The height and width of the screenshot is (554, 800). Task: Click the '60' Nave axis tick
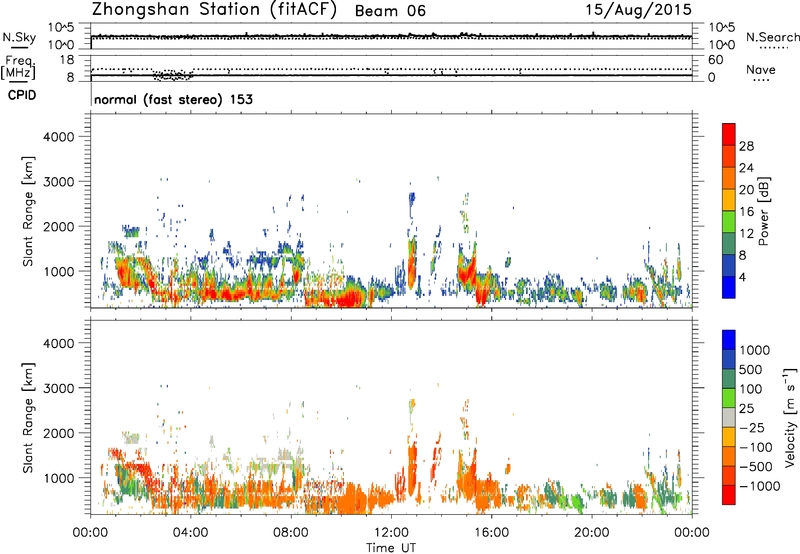click(716, 60)
